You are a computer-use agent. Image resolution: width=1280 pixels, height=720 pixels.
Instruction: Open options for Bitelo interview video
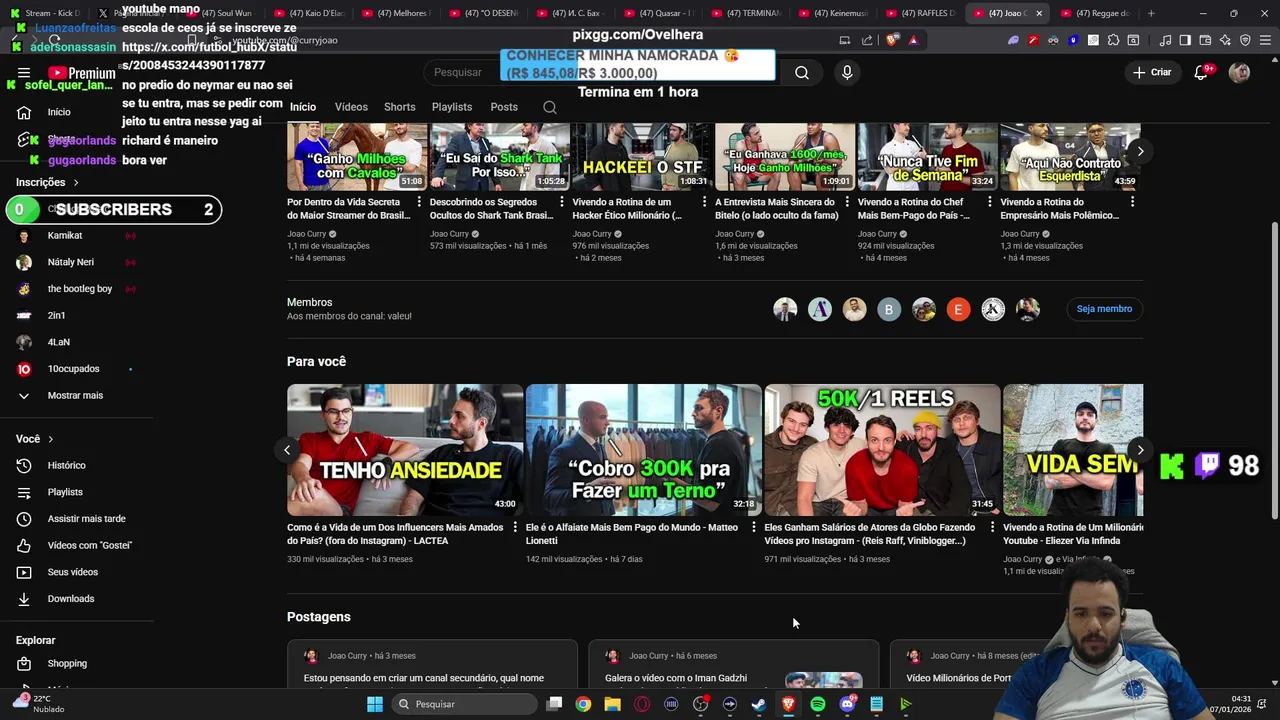point(846,202)
